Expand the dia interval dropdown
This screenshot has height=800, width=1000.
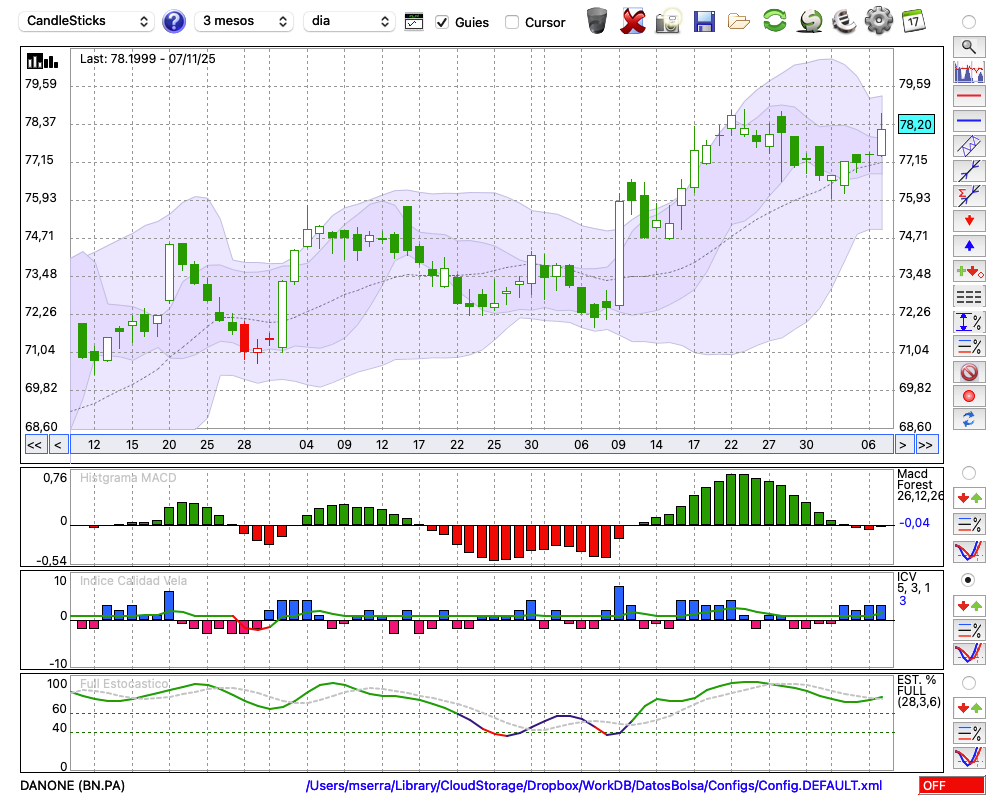coord(350,21)
